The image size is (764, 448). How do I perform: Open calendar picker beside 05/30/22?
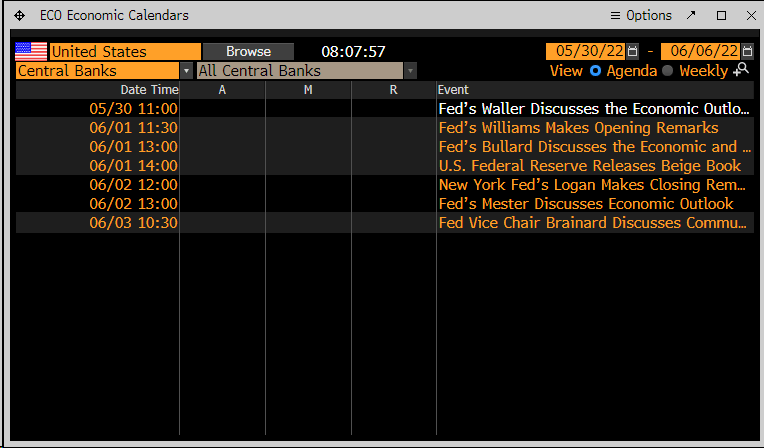(632, 51)
